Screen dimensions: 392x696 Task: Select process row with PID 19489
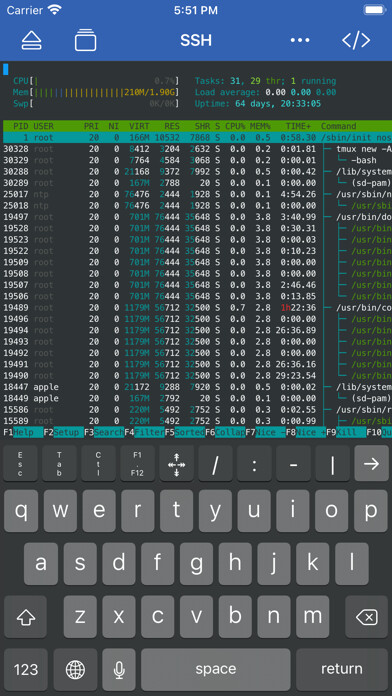pos(198,307)
